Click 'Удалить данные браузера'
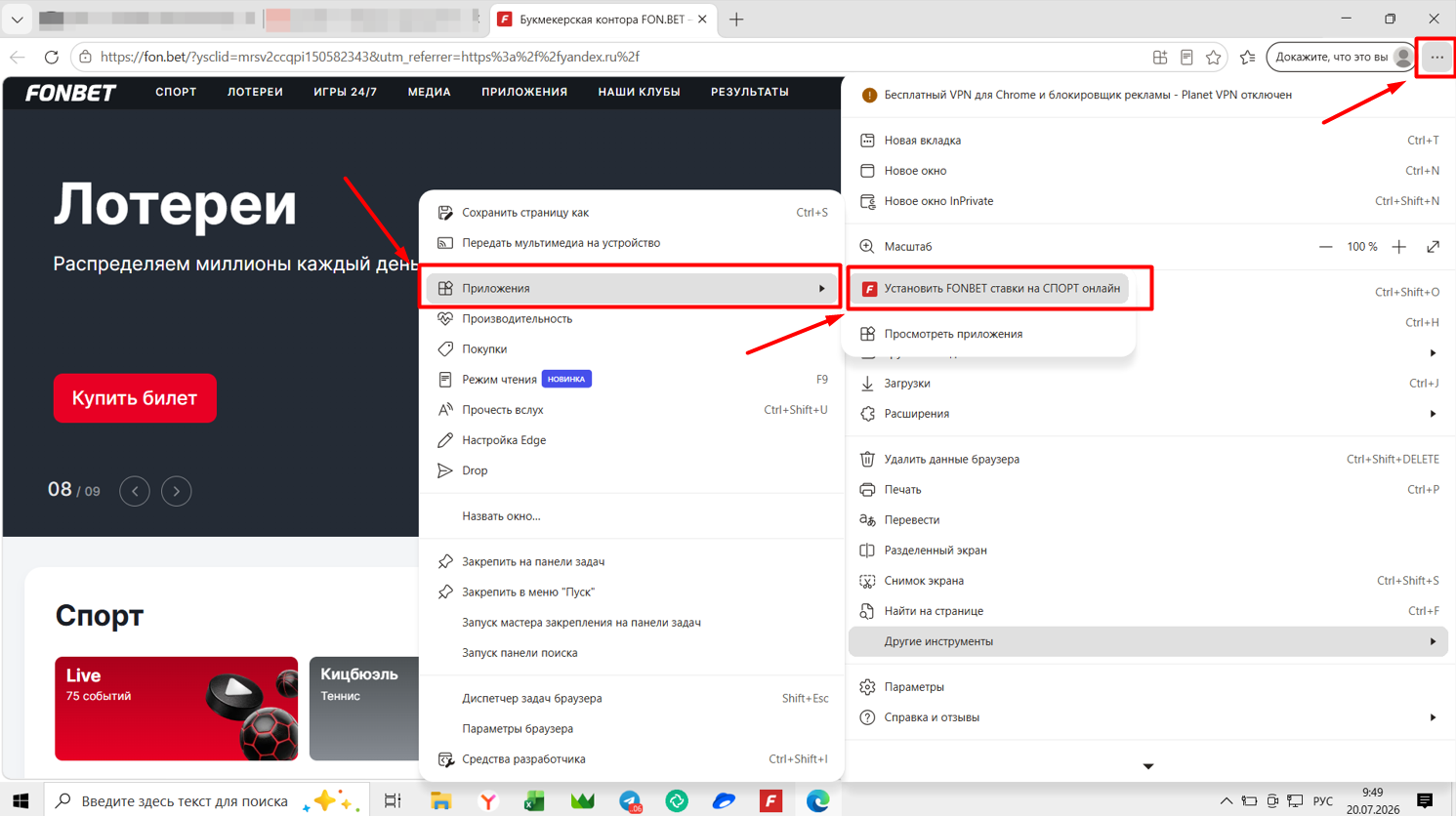The image size is (1456, 816). coord(1148,460)
